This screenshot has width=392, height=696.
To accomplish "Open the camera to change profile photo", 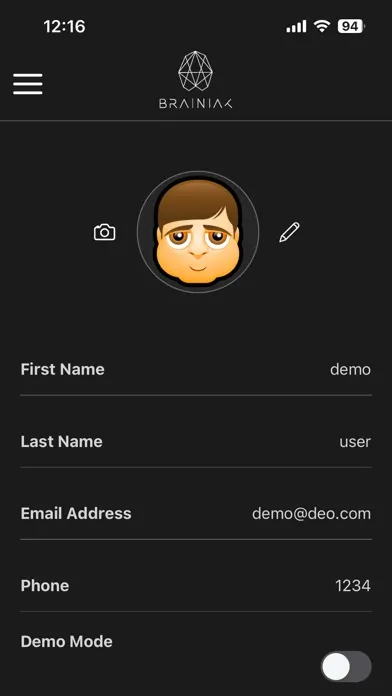I will pyautogui.click(x=104, y=232).
